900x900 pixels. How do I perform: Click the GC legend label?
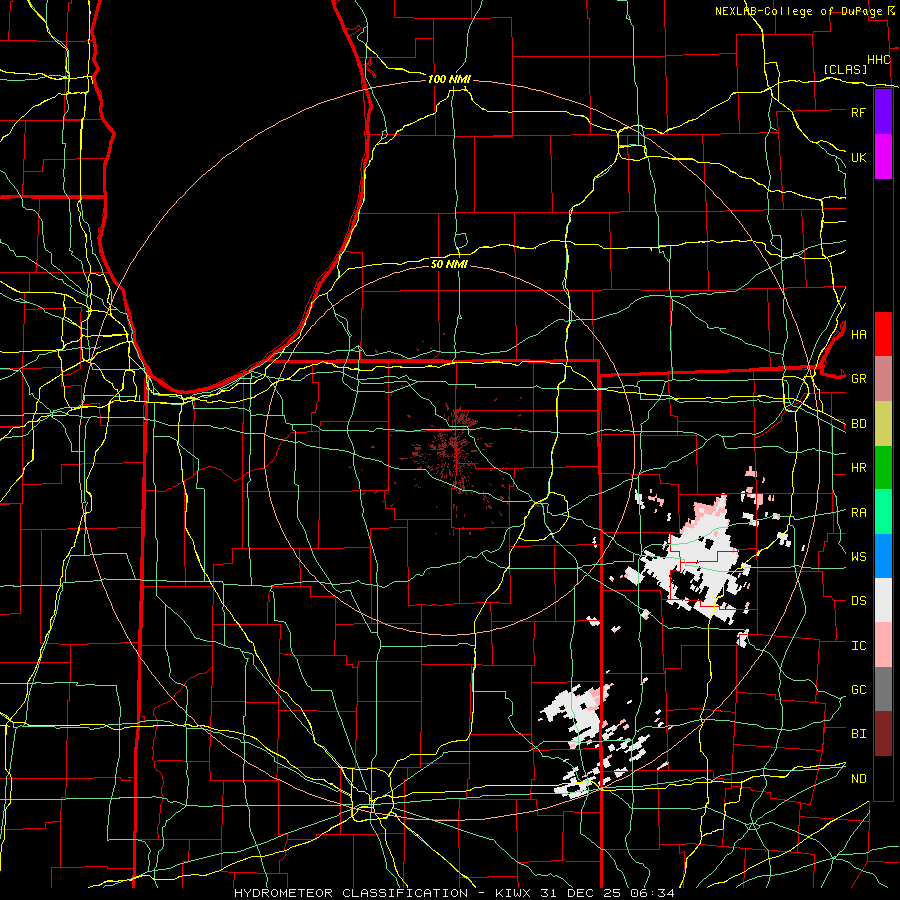[x=858, y=689]
